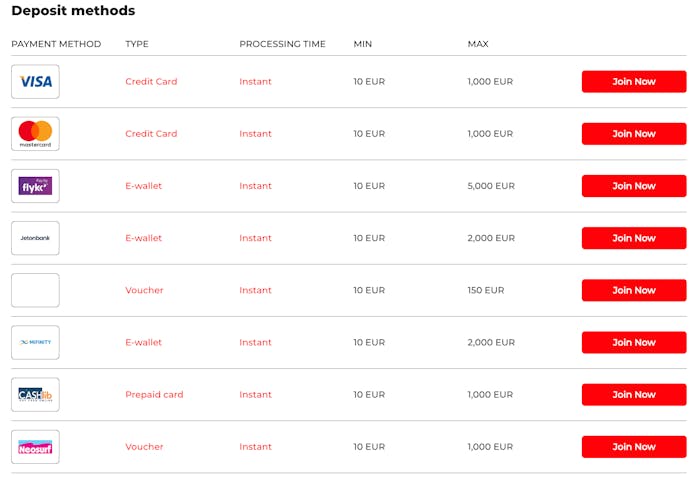Click the Instant link in Neosurf row
The image size is (700, 478).
tap(255, 447)
